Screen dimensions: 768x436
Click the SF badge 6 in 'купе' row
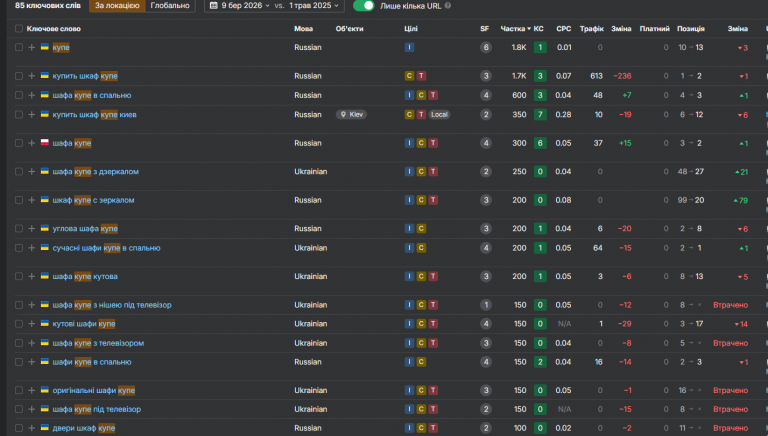pos(486,48)
